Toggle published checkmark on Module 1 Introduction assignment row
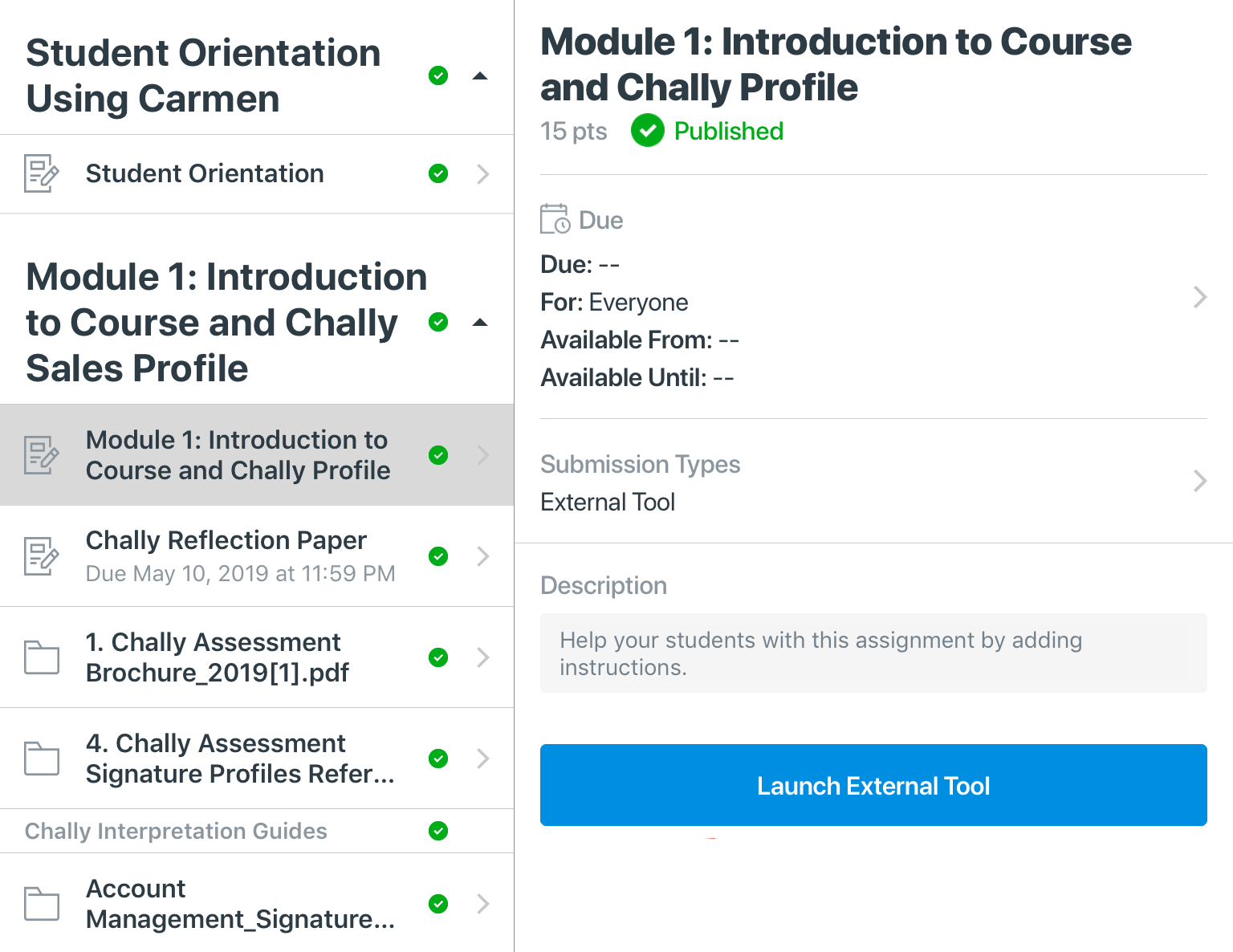The height and width of the screenshot is (952, 1233). tap(438, 455)
